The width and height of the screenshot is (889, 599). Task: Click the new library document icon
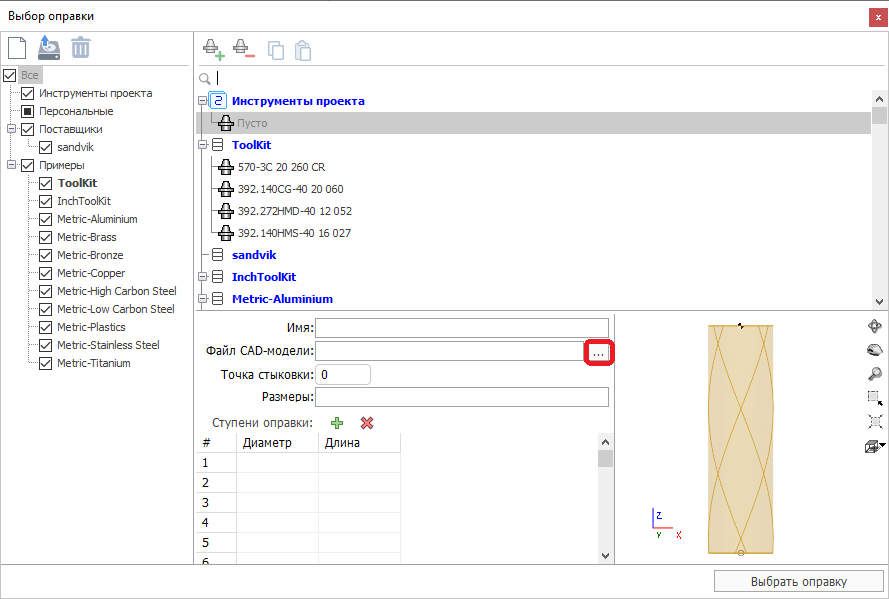(17, 47)
